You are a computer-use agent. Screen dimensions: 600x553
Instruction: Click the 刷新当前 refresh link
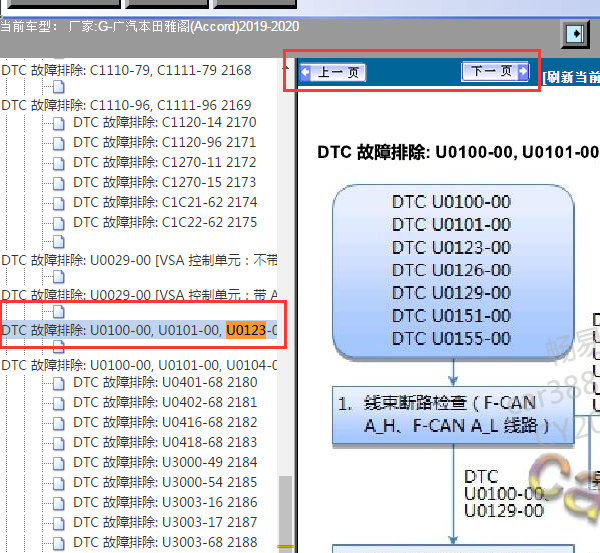(571, 77)
